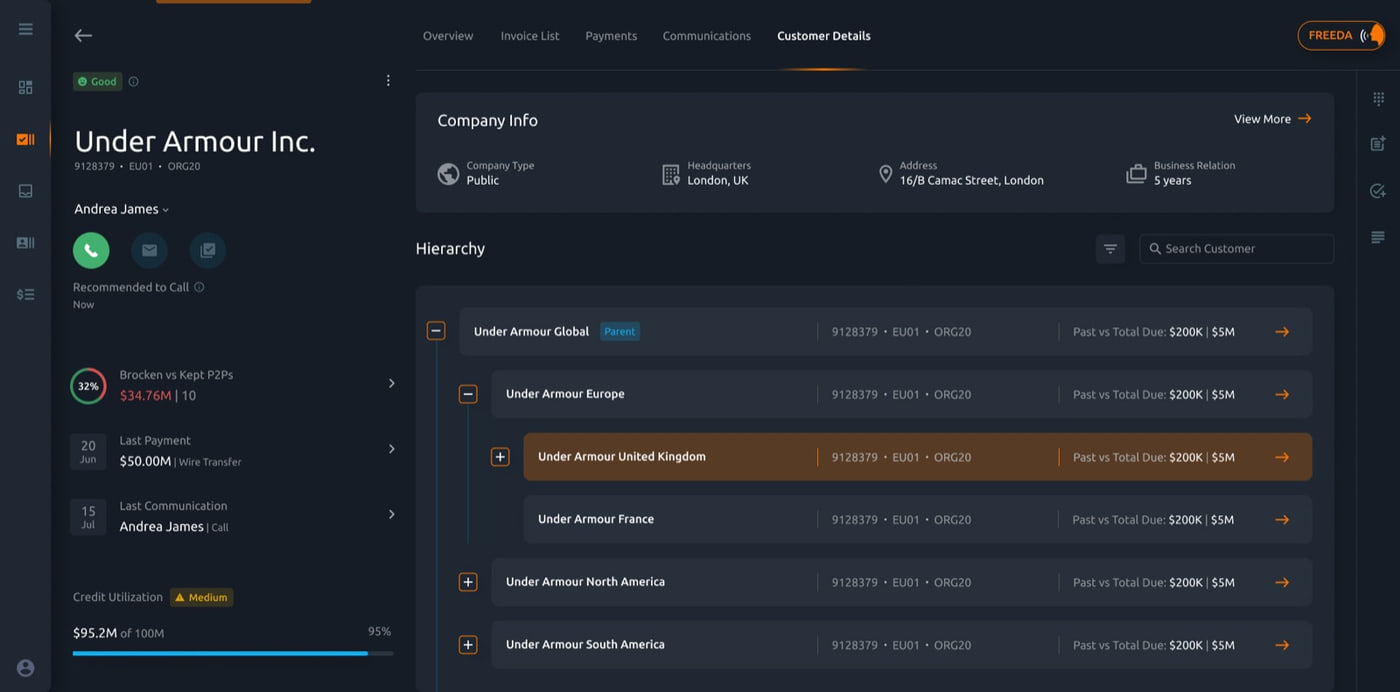Select the Under Armour France row
Screen dimensions: 1400x692
click(x=918, y=520)
